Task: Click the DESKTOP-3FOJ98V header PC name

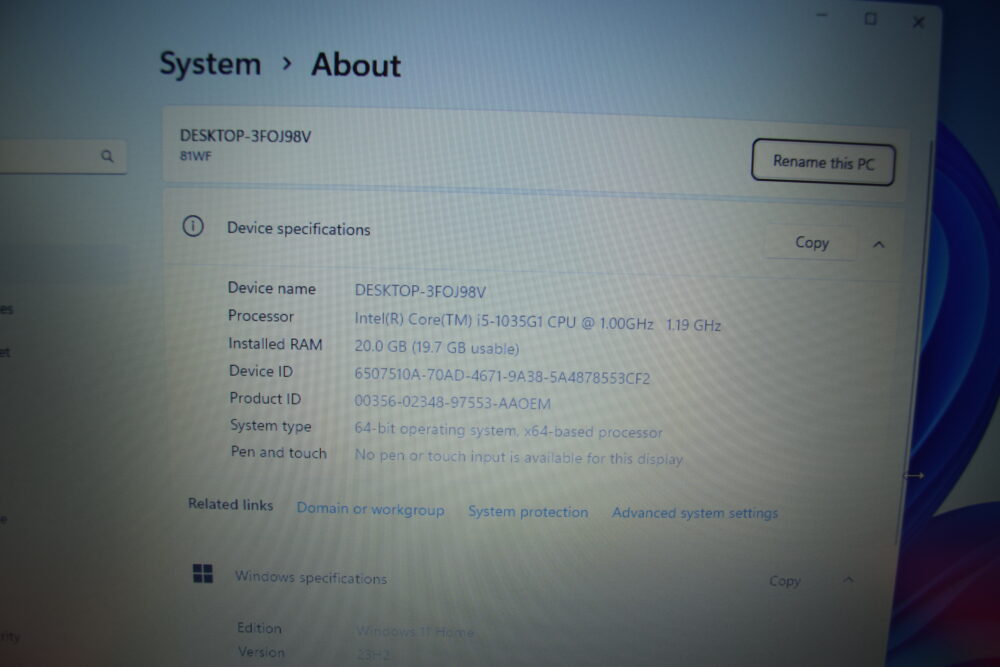Action: pos(246,136)
